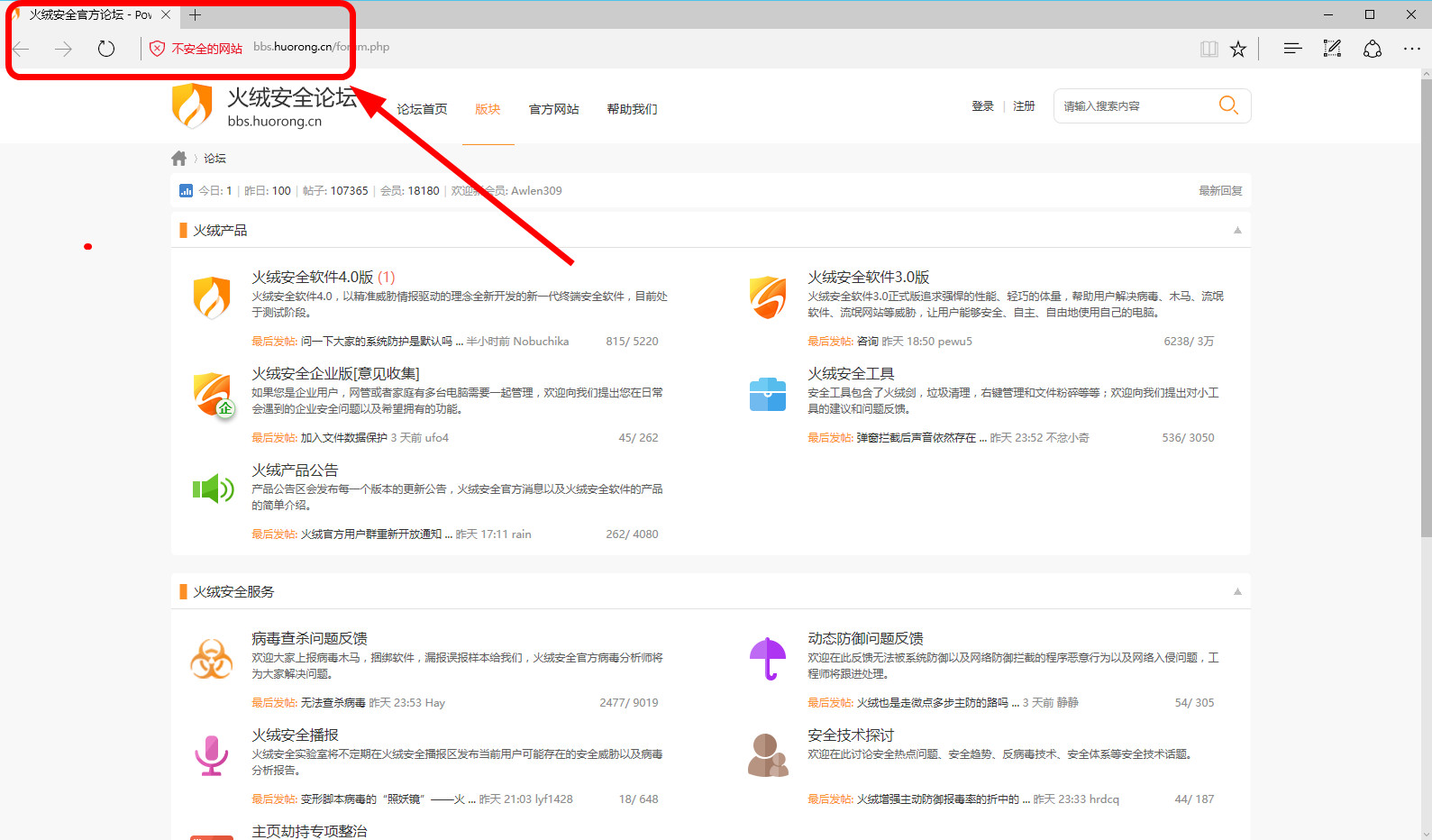This screenshot has height=840, width=1432.
Task: Click the vertical page scrollbar
Action: click(x=1426, y=306)
